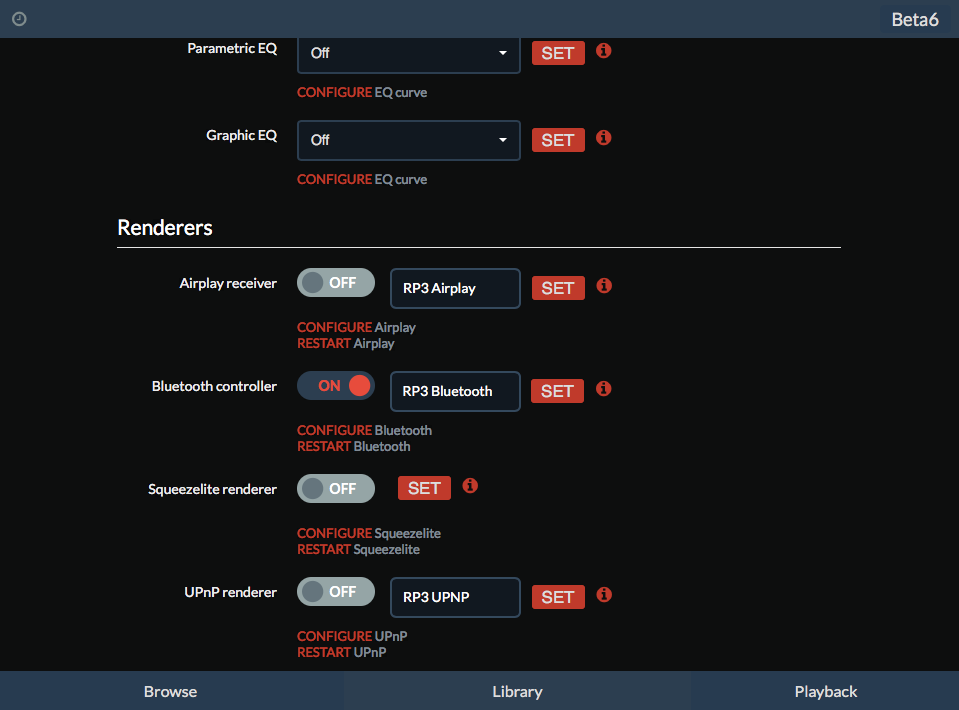959x710 pixels.
Task: Switch to the Playback tab
Action: pyautogui.click(x=826, y=691)
